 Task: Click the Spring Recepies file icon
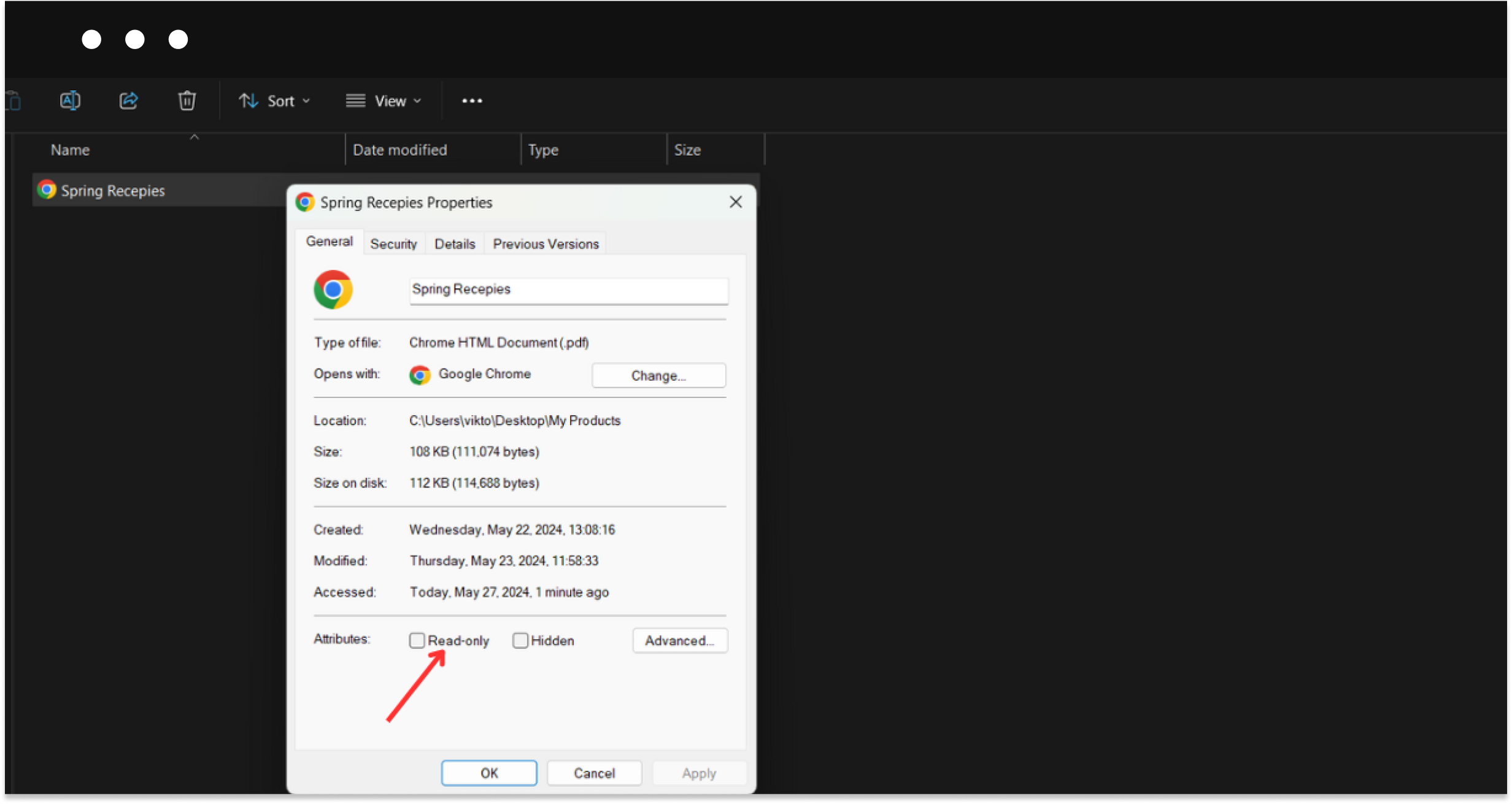(45, 190)
